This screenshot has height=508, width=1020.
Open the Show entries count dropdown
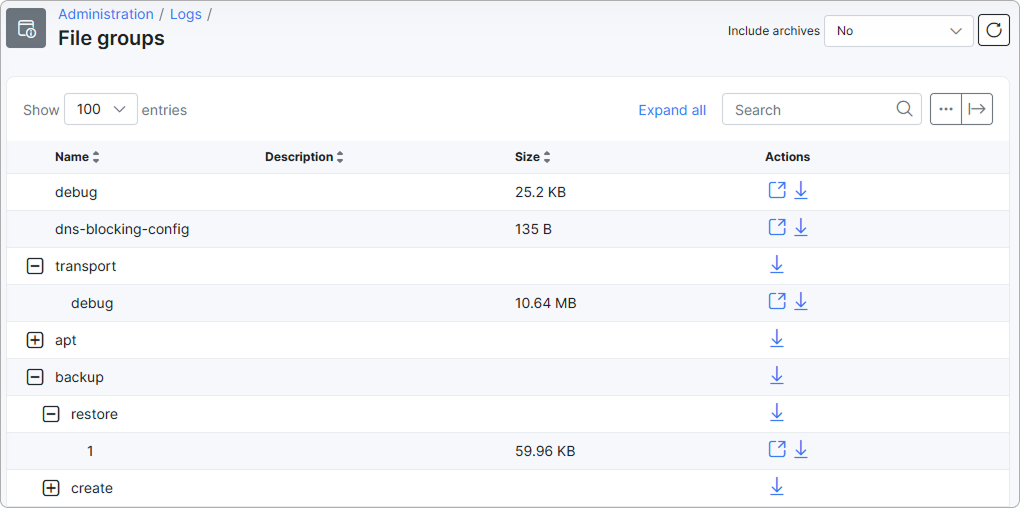pos(101,109)
